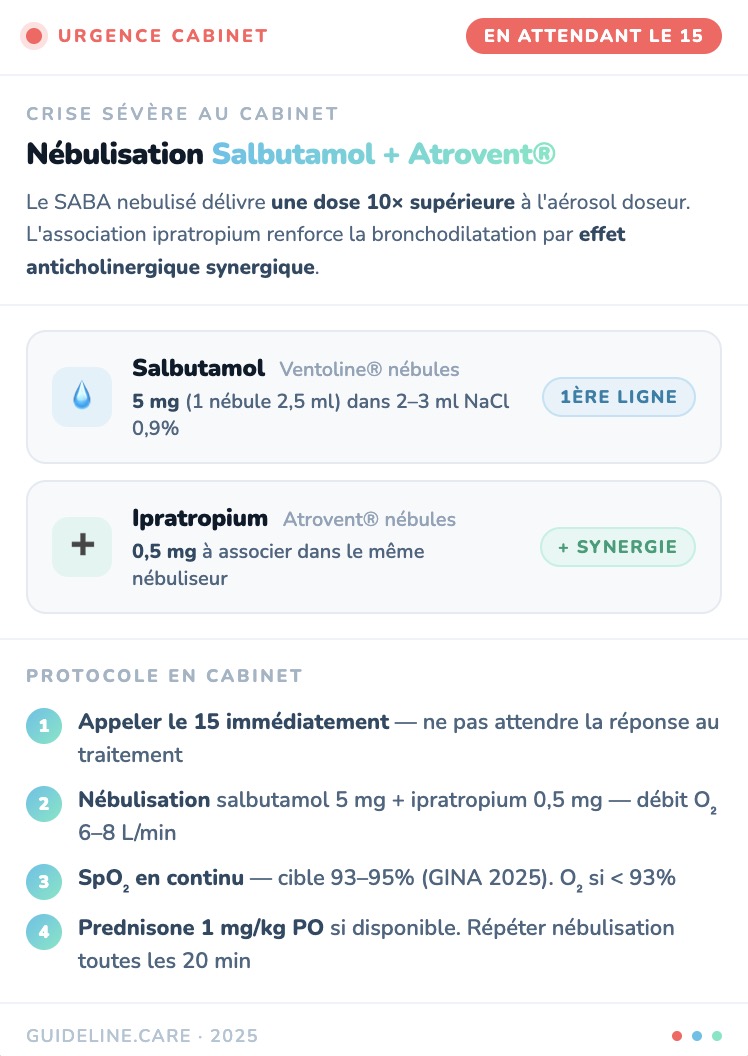Click the 'Protocole en cabinet' section label
This screenshot has height=1056, width=748.
(164, 676)
